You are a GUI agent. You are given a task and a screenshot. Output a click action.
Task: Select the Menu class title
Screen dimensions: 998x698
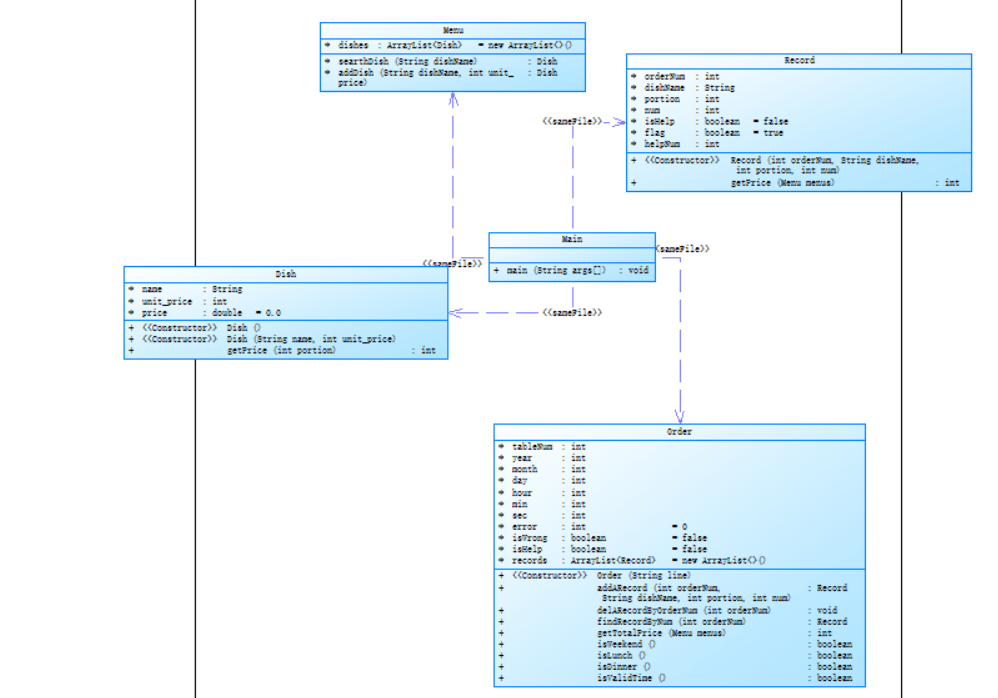[453, 30]
